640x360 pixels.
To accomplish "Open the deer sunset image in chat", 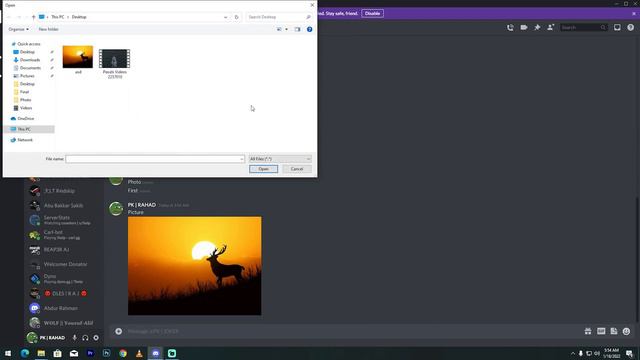I will tap(195, 266).
